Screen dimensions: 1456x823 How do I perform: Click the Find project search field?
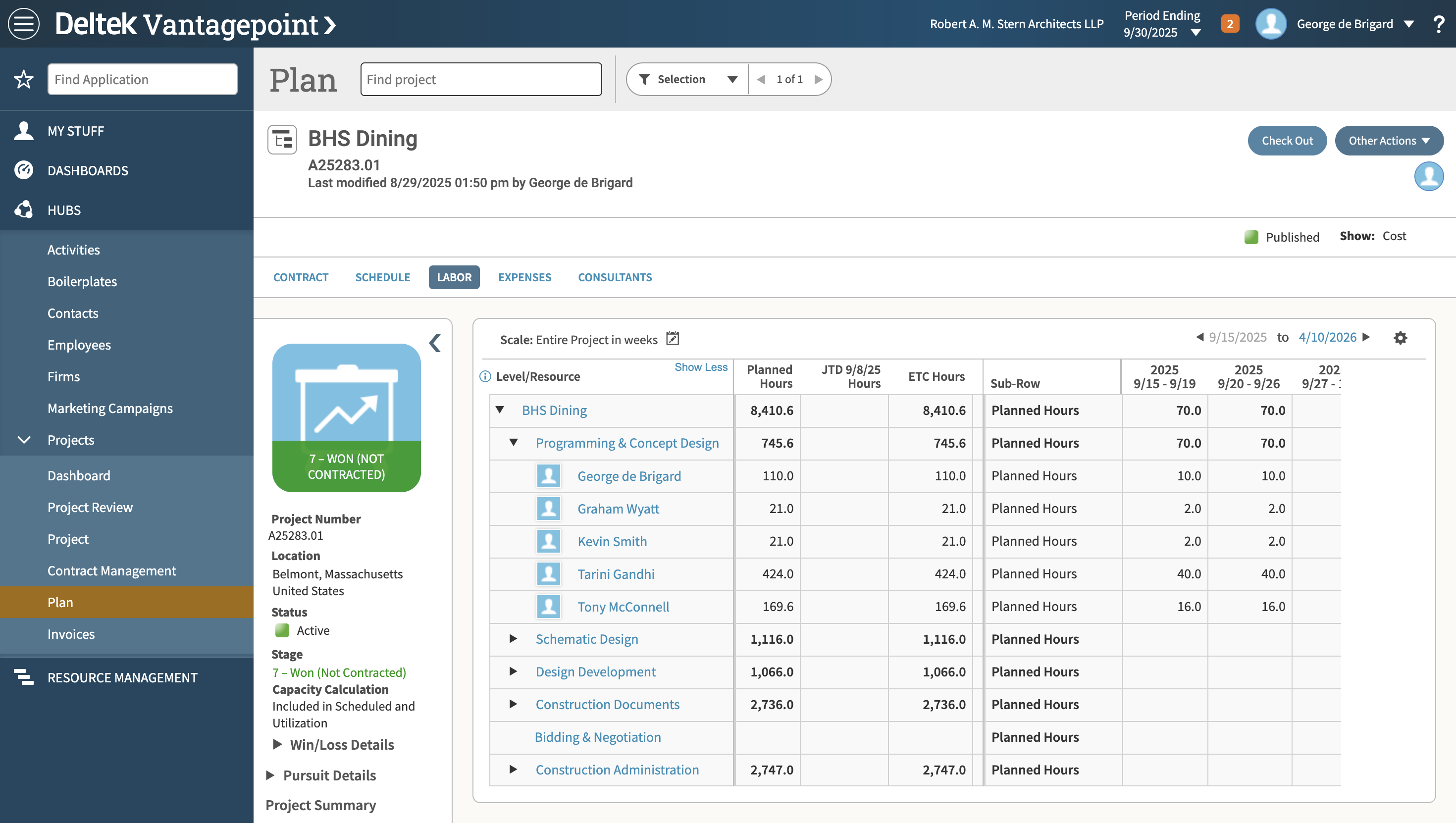pyautogui.click(x=481, y=79)
